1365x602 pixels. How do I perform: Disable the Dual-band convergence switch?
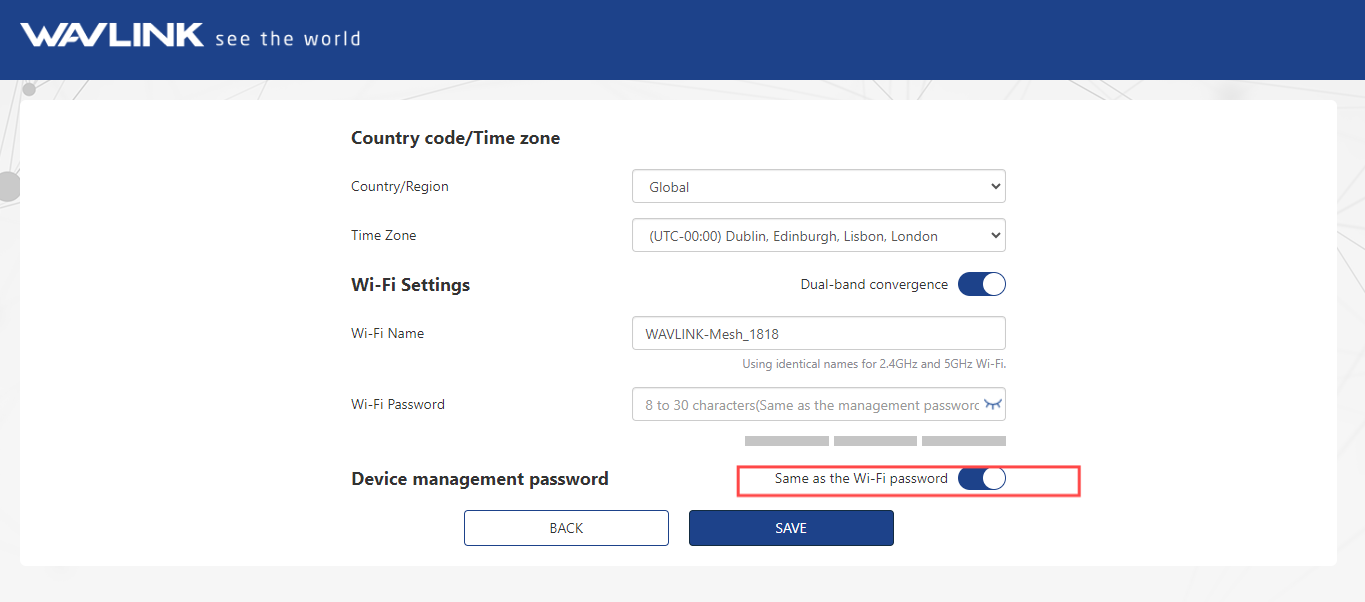981,285
